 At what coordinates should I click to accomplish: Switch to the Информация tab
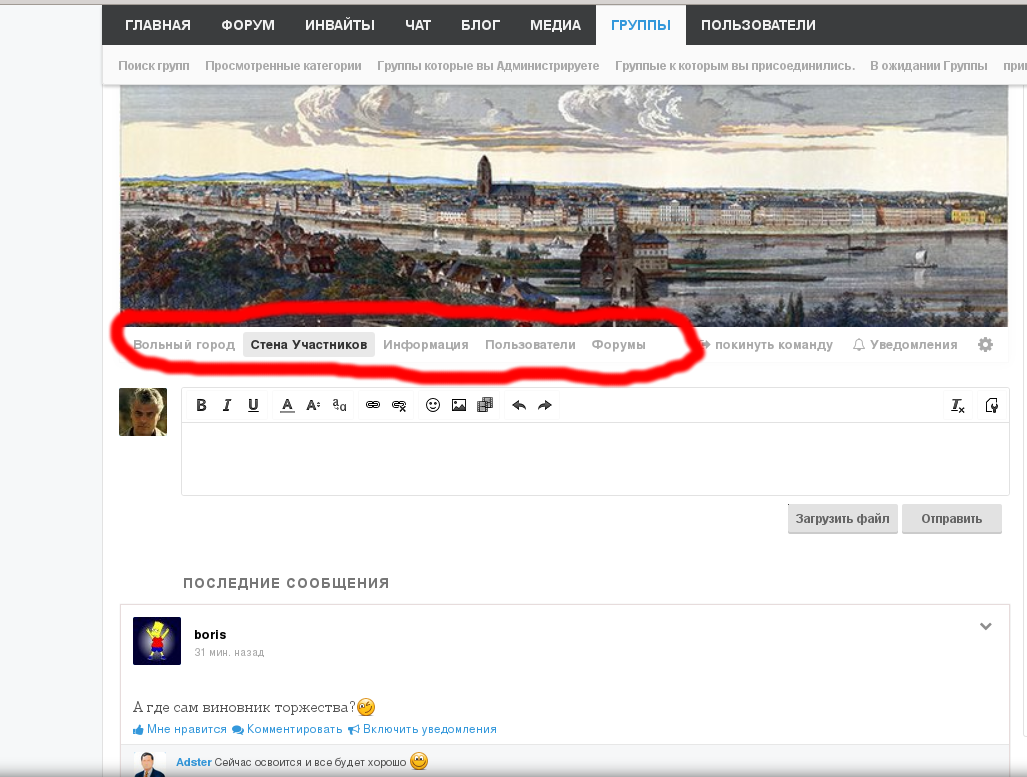(x=425, y=345)
